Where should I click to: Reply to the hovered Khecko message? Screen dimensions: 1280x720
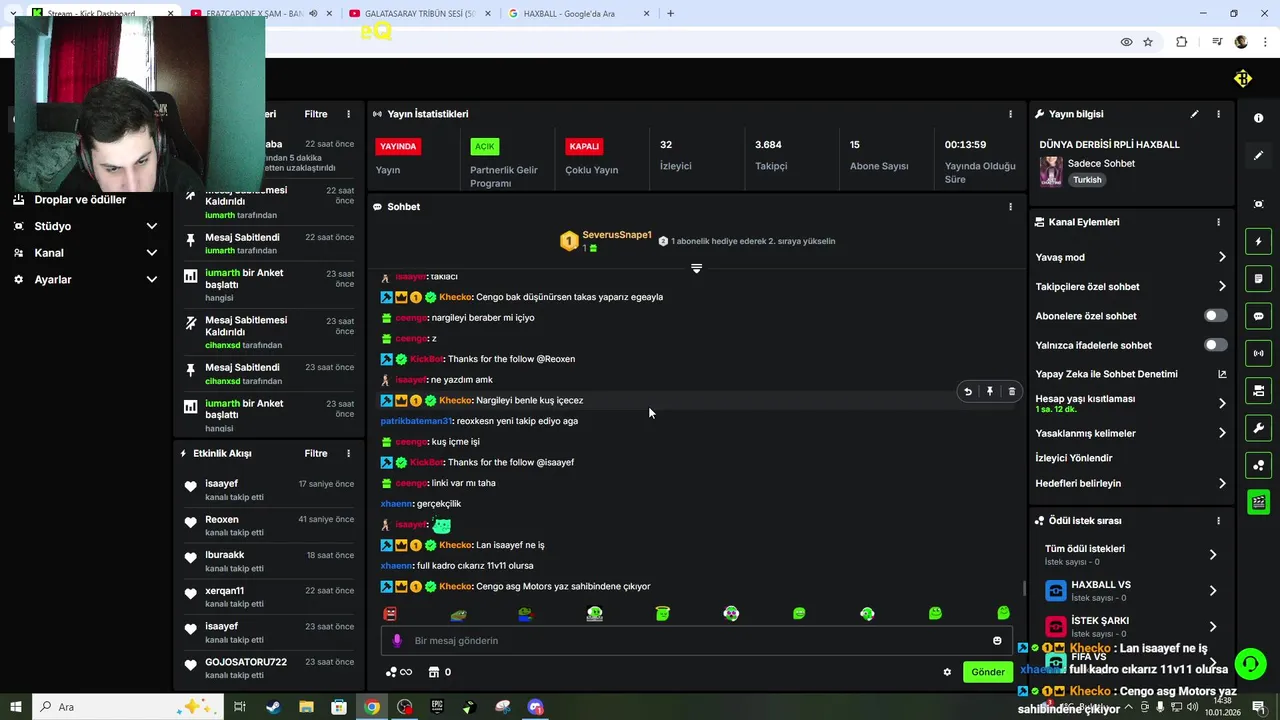(x=968, y=392)
